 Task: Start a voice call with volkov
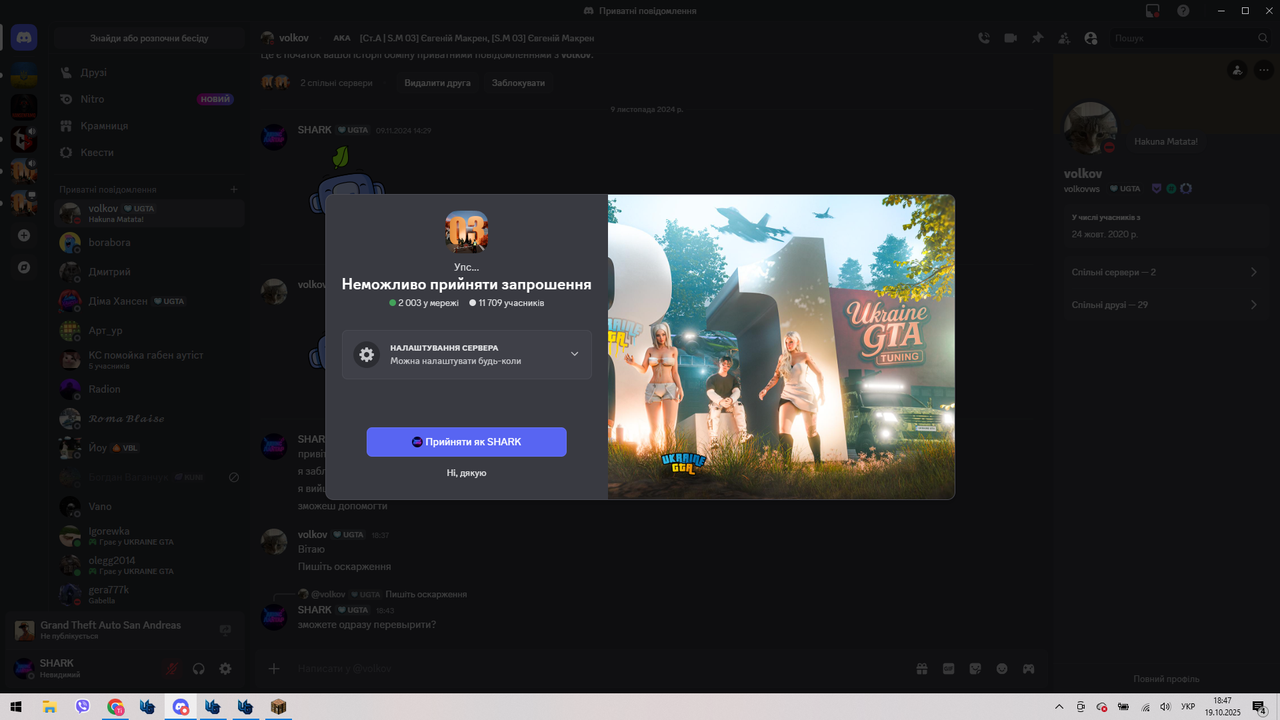pos(984,38)
